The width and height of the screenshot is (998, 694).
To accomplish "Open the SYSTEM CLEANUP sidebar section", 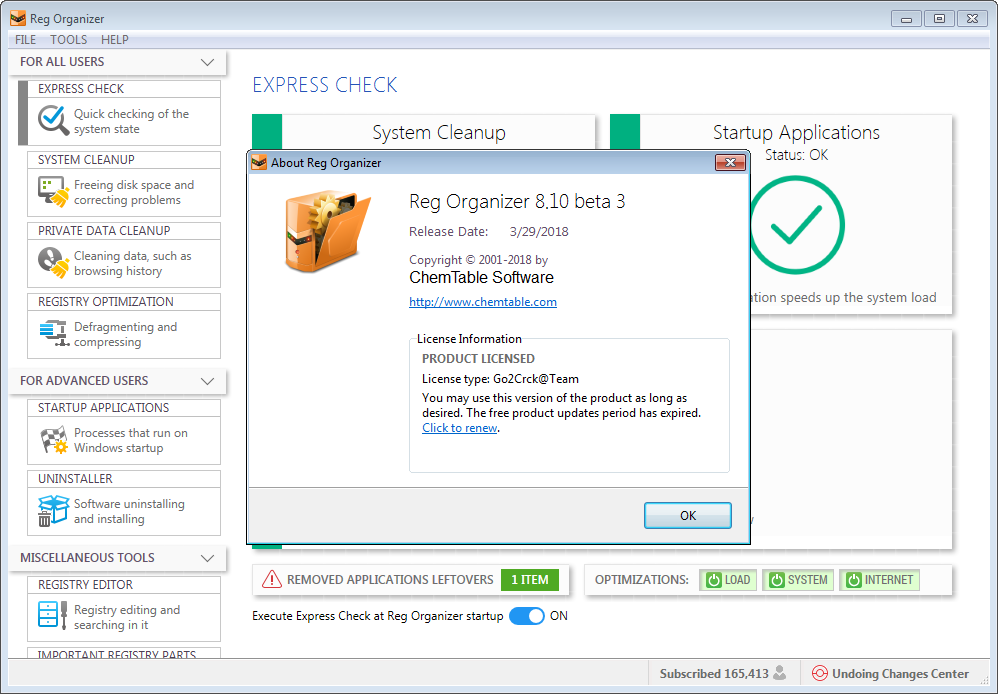I will click(x=124, y=184).
